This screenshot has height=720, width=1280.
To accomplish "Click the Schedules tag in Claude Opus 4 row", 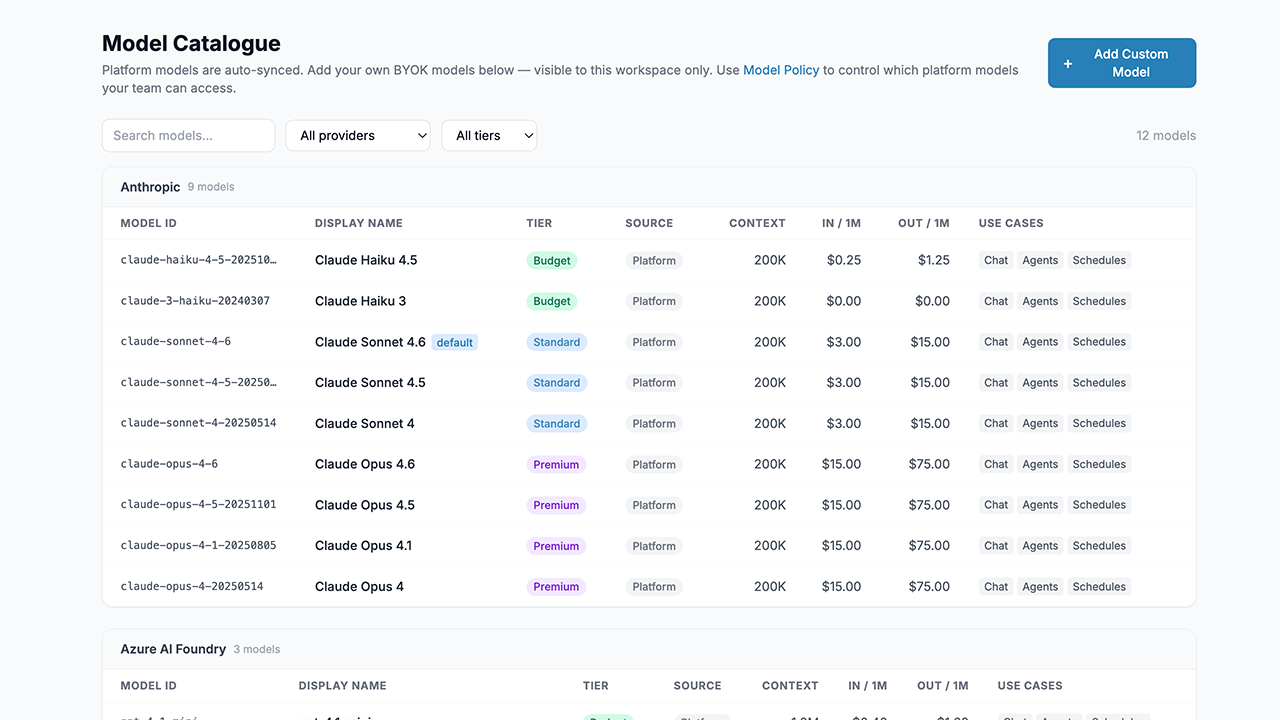I will 1099,587.
